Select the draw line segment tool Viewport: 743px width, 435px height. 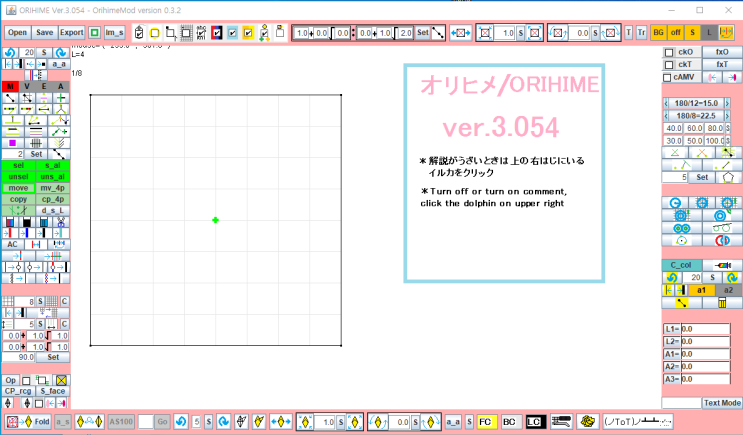[10, 98]
